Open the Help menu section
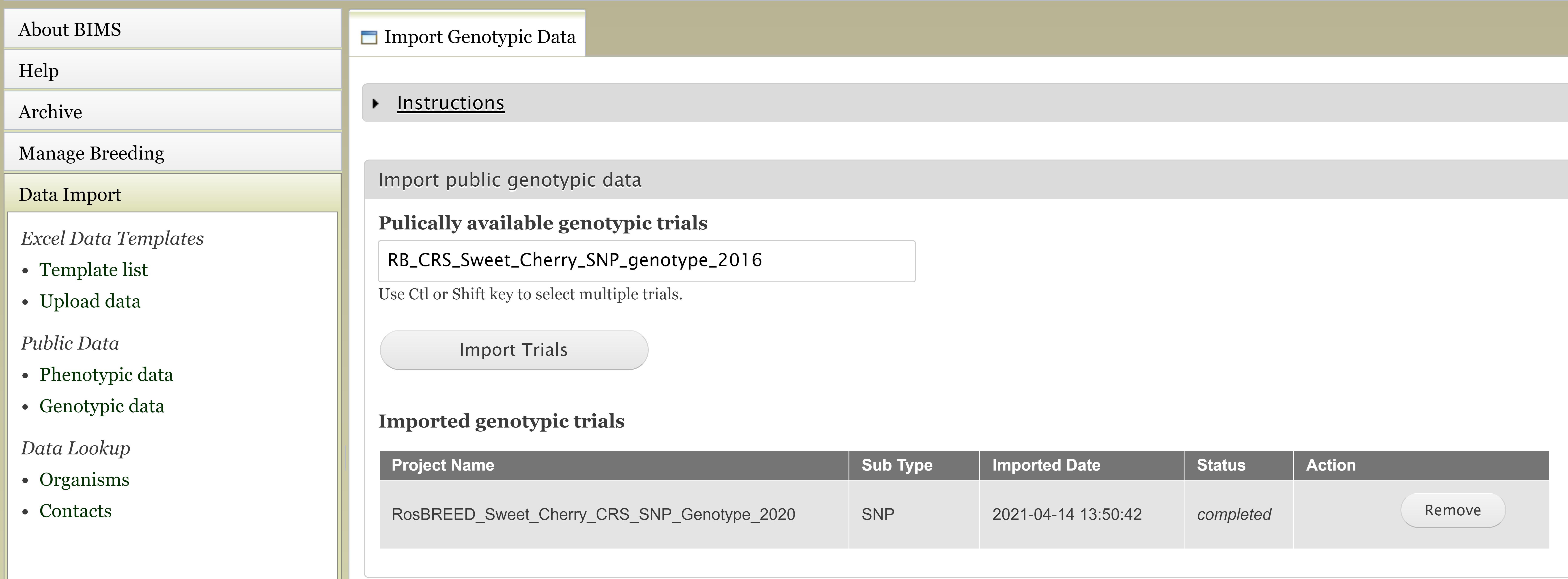The width and height of the screenshot is (1568, 579). pos(173,70)
